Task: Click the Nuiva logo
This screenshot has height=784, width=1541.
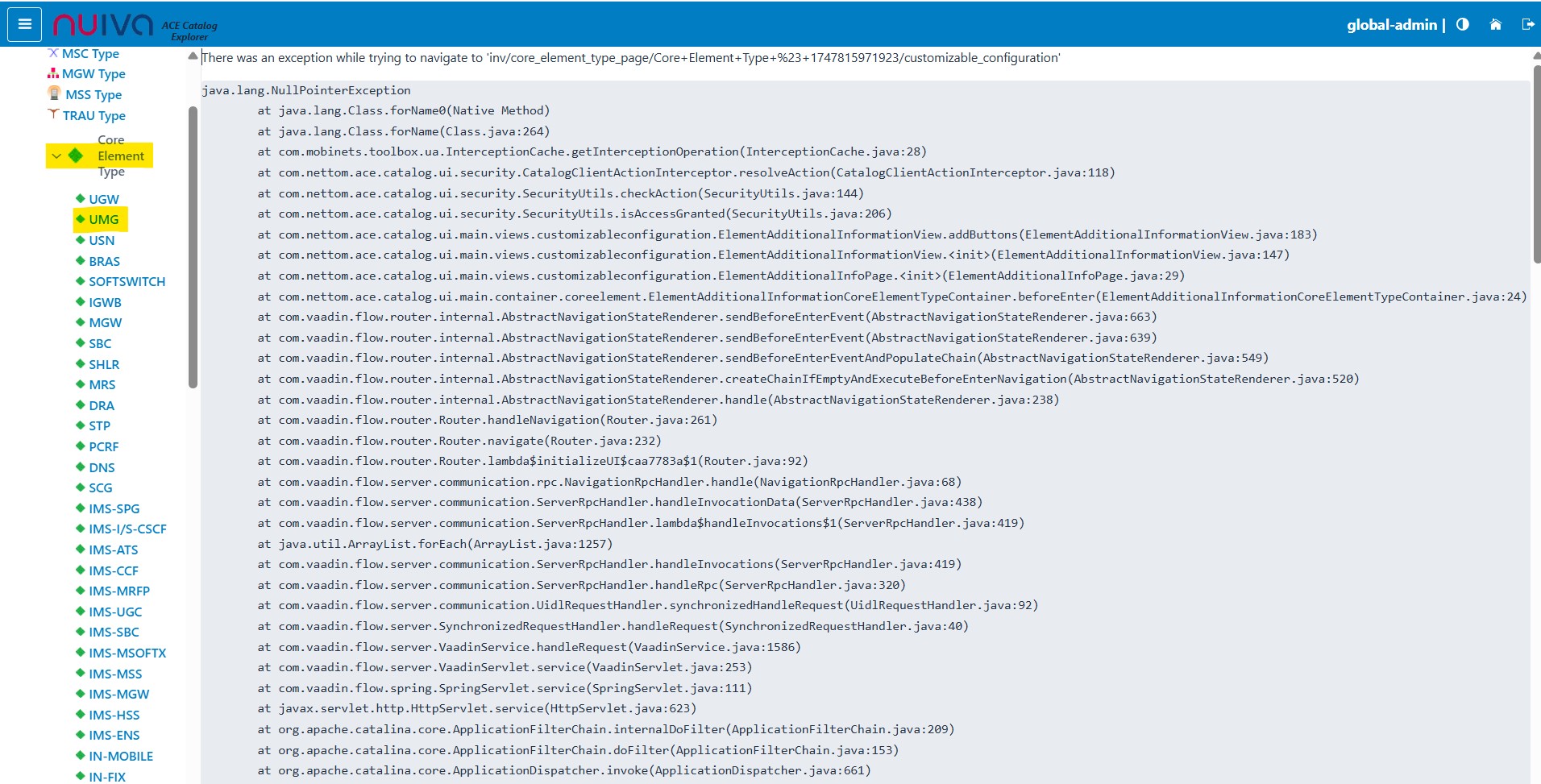Action: [103, 25]
